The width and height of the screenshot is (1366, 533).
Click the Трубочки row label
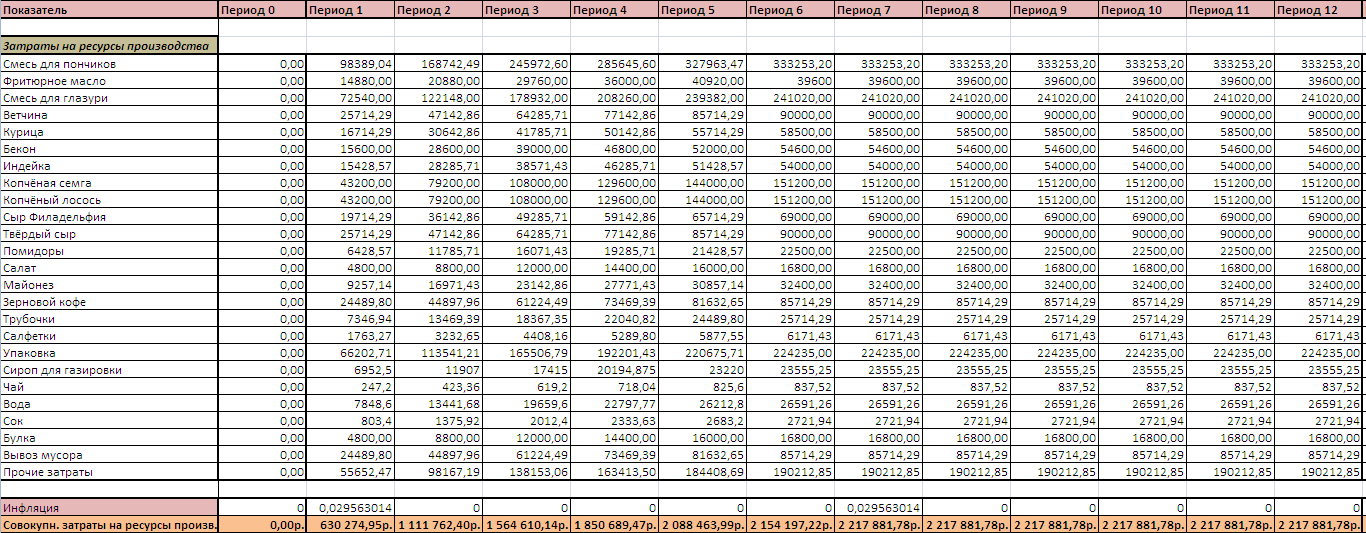109,319
